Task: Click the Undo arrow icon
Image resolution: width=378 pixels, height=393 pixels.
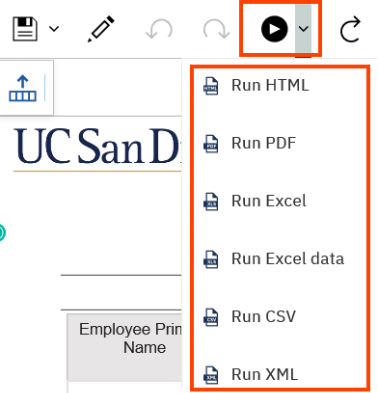Action: (159, 29)
